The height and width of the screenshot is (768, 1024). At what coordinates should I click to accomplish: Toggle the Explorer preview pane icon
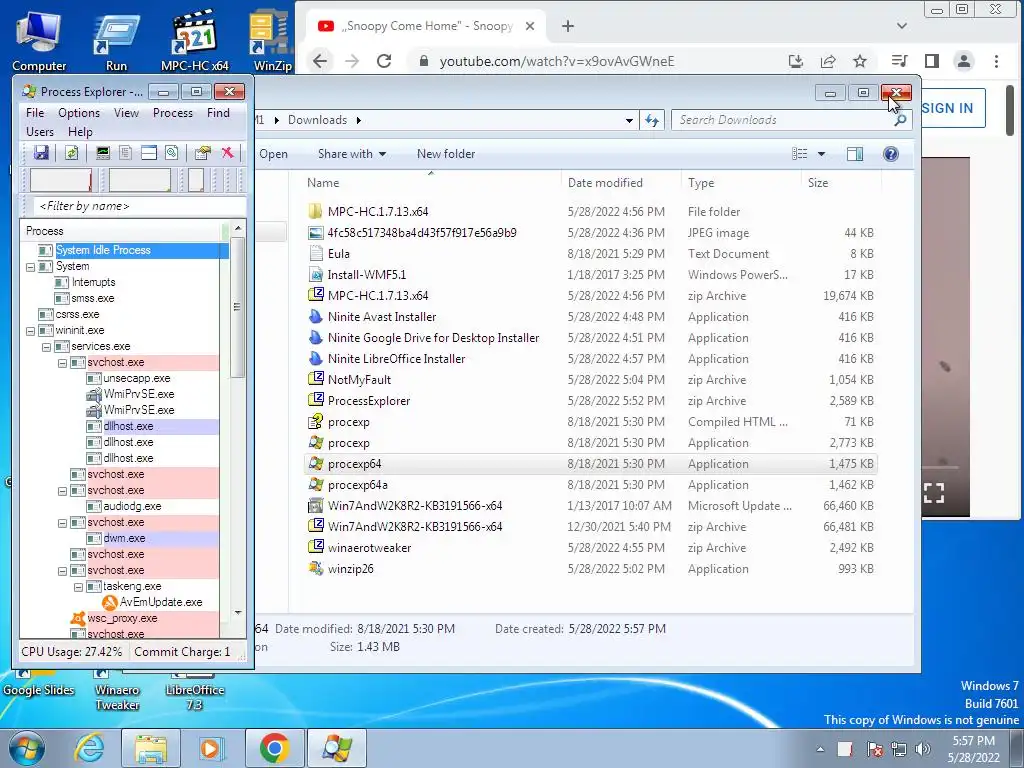[x=854, y=154]
